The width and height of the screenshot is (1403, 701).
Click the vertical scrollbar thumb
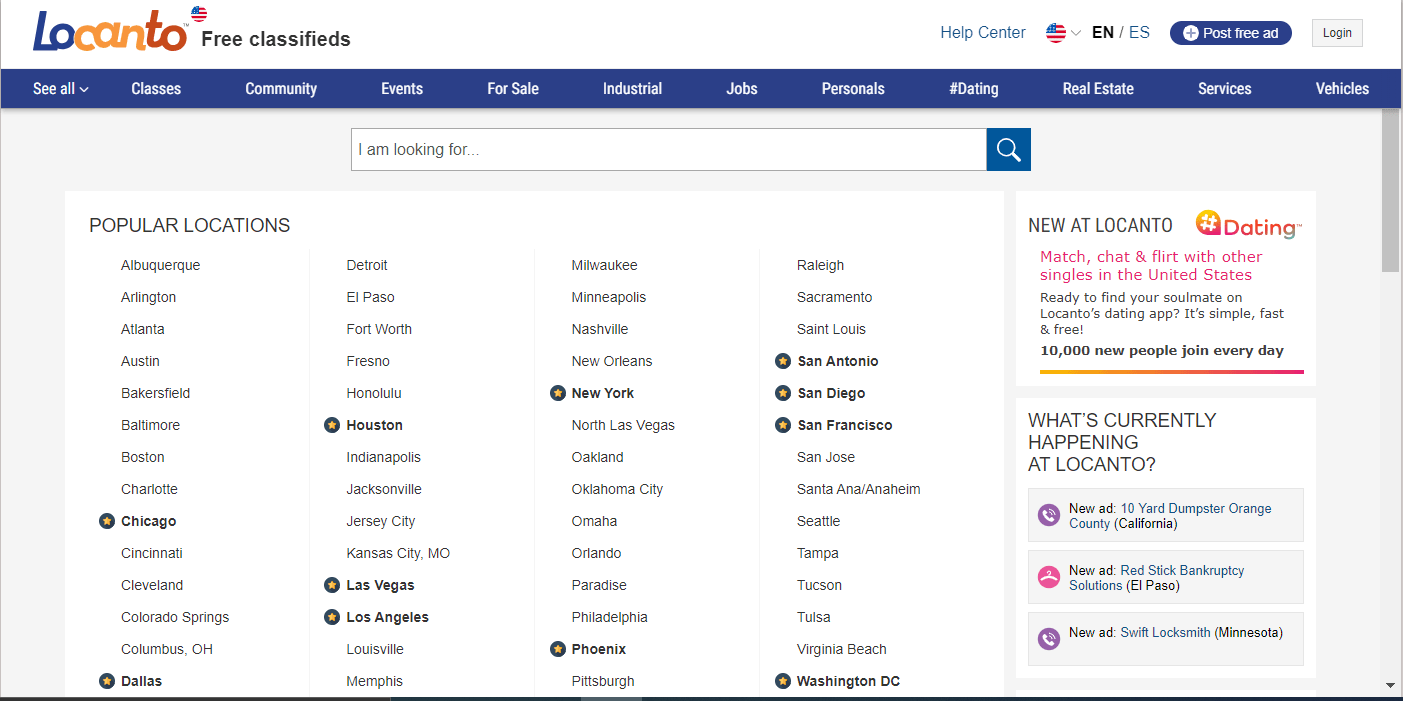click(1391, 190)
